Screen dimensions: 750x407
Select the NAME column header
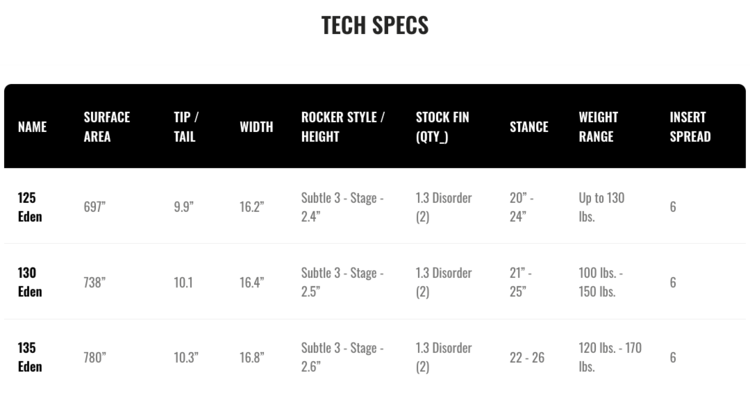pyautogui.click(x=32, y=127)
